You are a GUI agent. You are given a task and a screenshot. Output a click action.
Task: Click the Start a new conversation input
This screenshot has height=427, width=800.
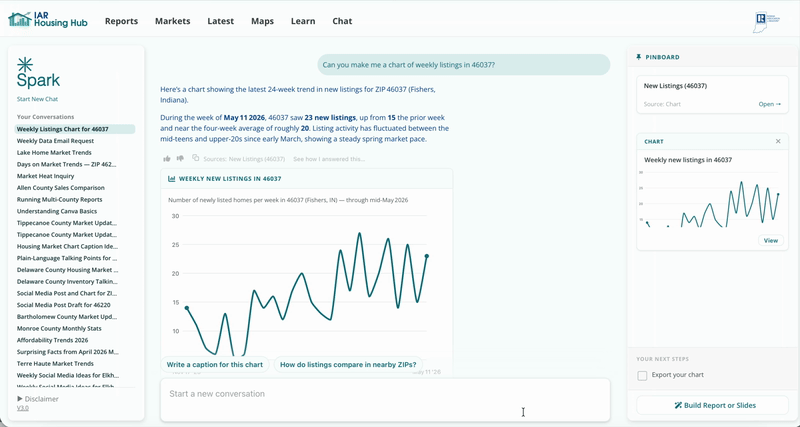(385, 400)
